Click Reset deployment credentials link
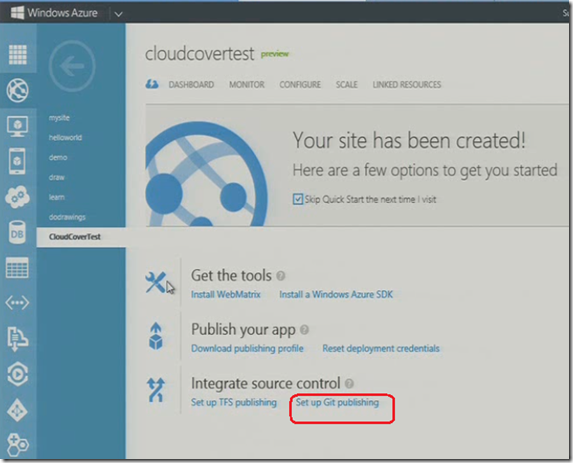The height and width of the screenshot is (463, 573). (381, 348)
